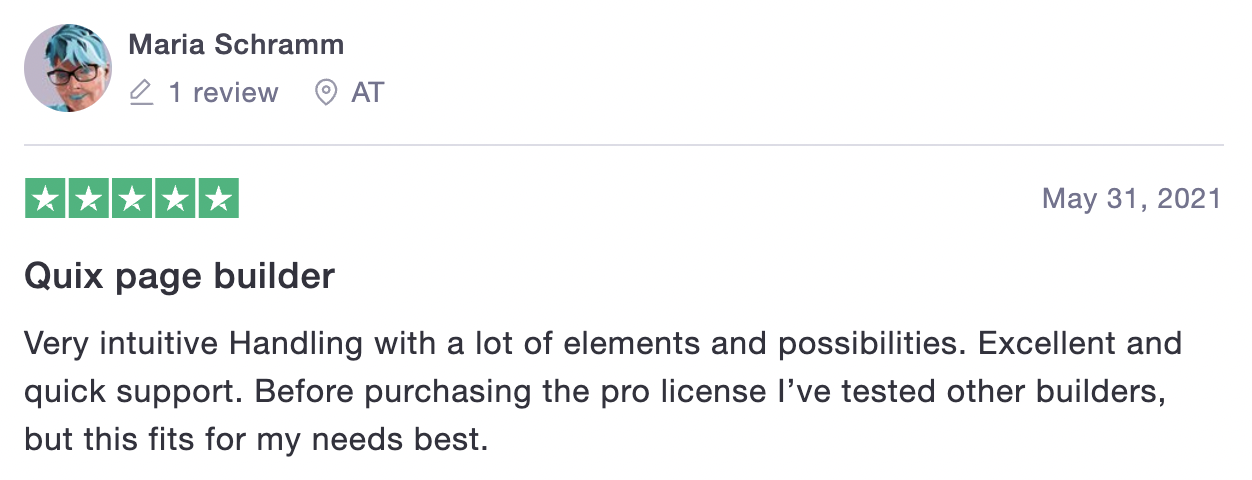Viewport: 1252px width, 480px height.
Task: Open the "Quix page builder" review title
Action: point(179,277)
